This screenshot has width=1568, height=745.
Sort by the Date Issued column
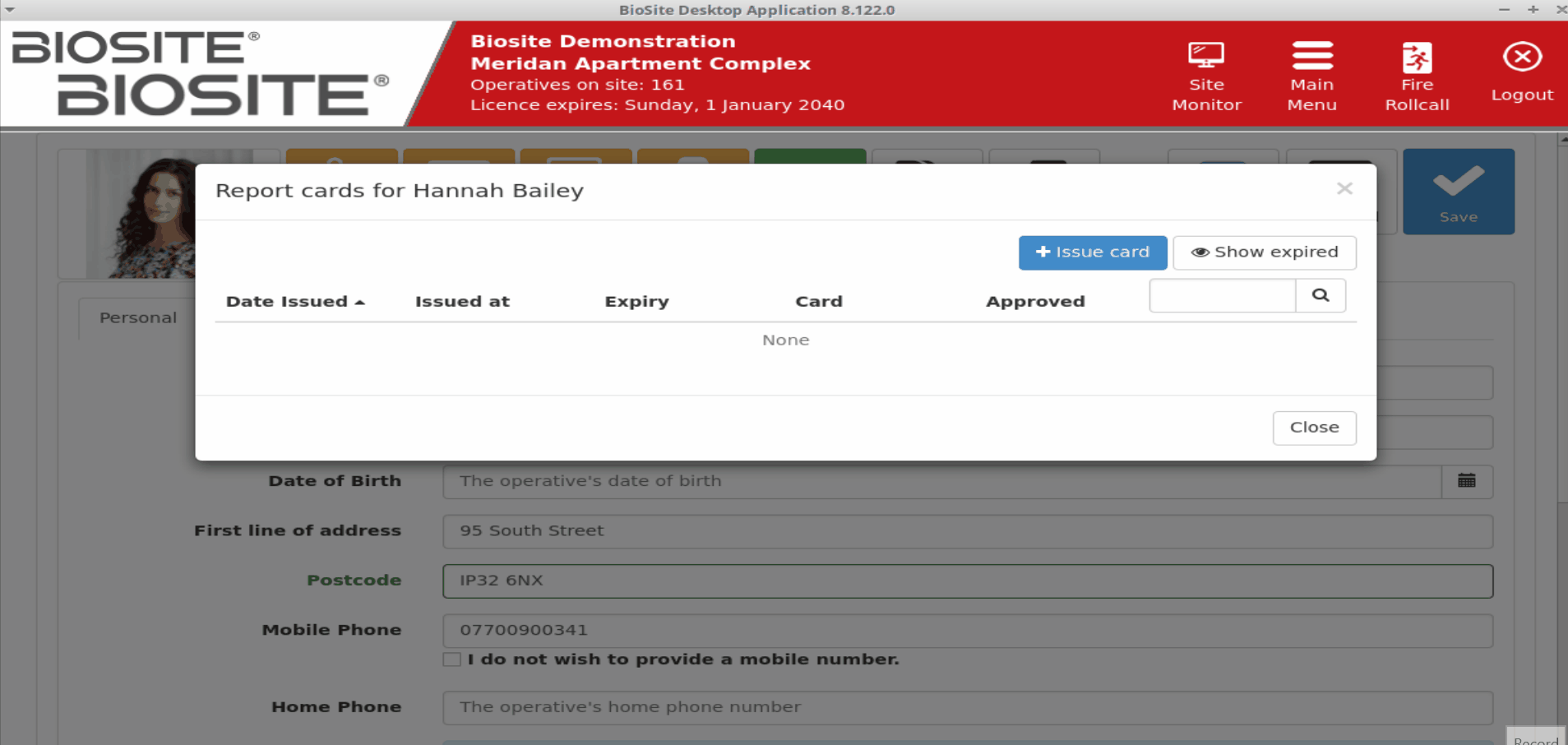tap(295, 301)
